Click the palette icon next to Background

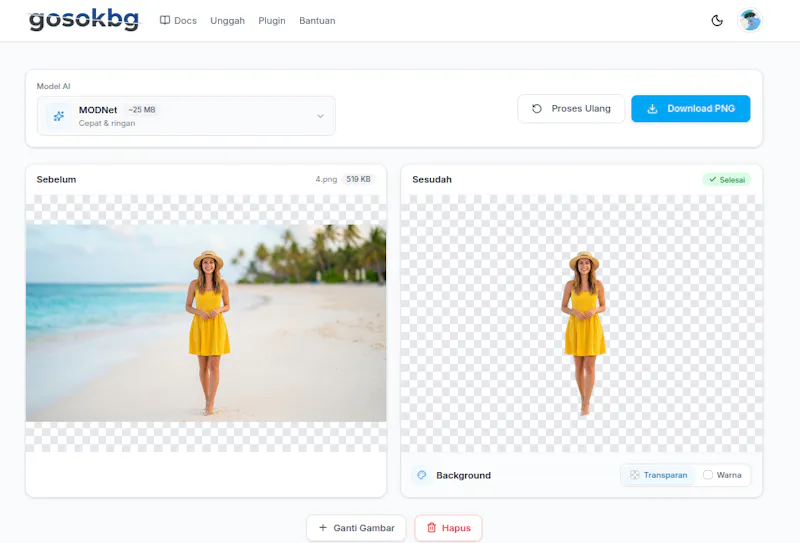[x=421, y=475]
